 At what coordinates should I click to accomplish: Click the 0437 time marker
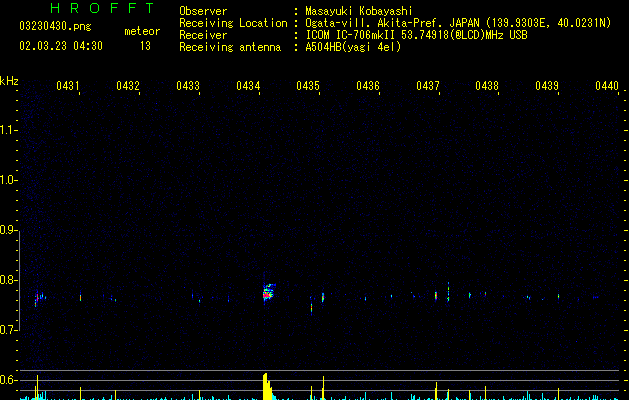click(428, 86)
